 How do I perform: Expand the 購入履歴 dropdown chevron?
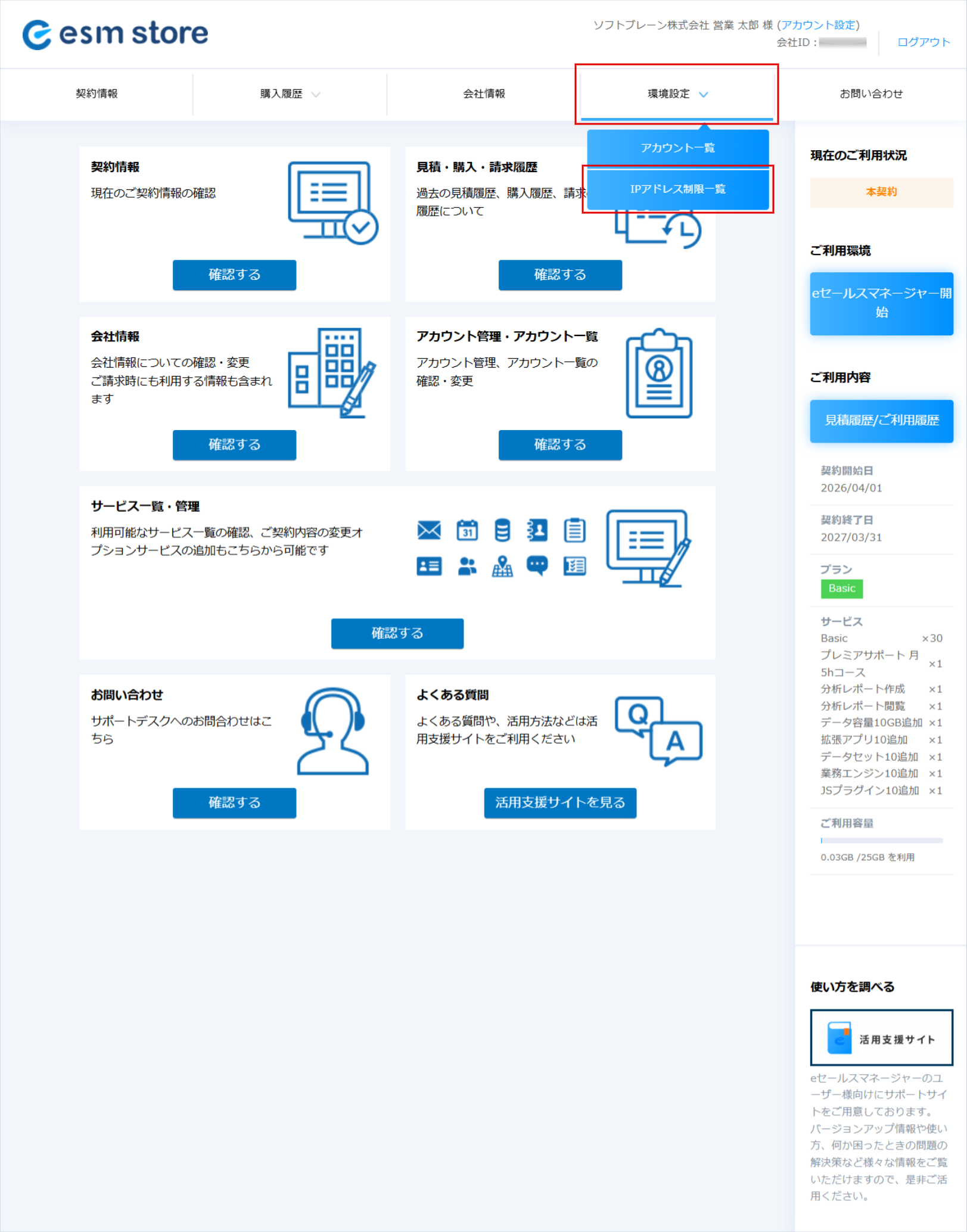(316, 94)
